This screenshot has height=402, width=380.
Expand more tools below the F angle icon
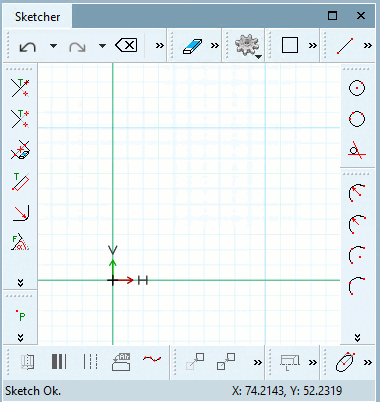click(20, 283)
